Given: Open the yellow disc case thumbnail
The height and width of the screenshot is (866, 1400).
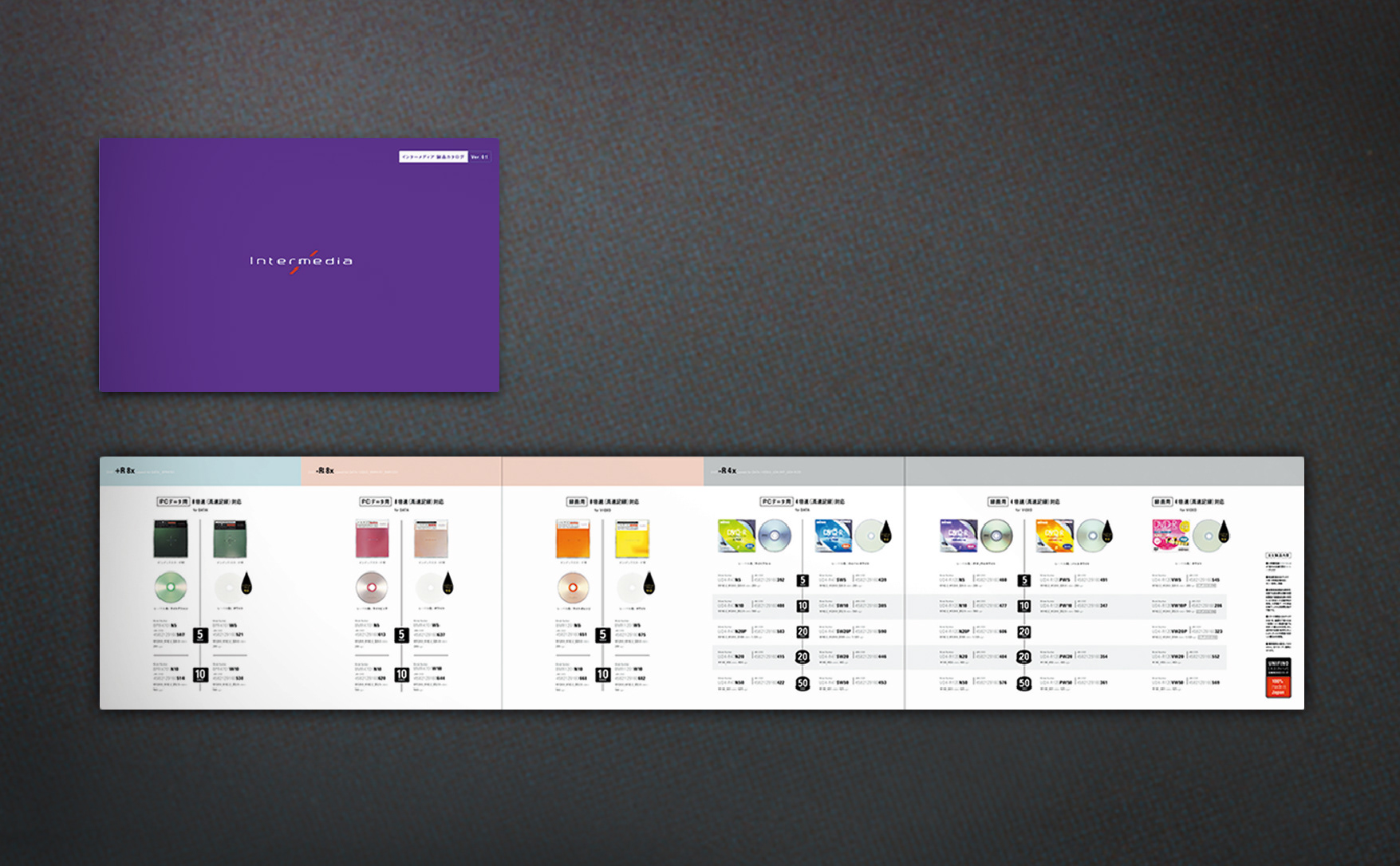Looking at the screenshot, I should 632,539.
